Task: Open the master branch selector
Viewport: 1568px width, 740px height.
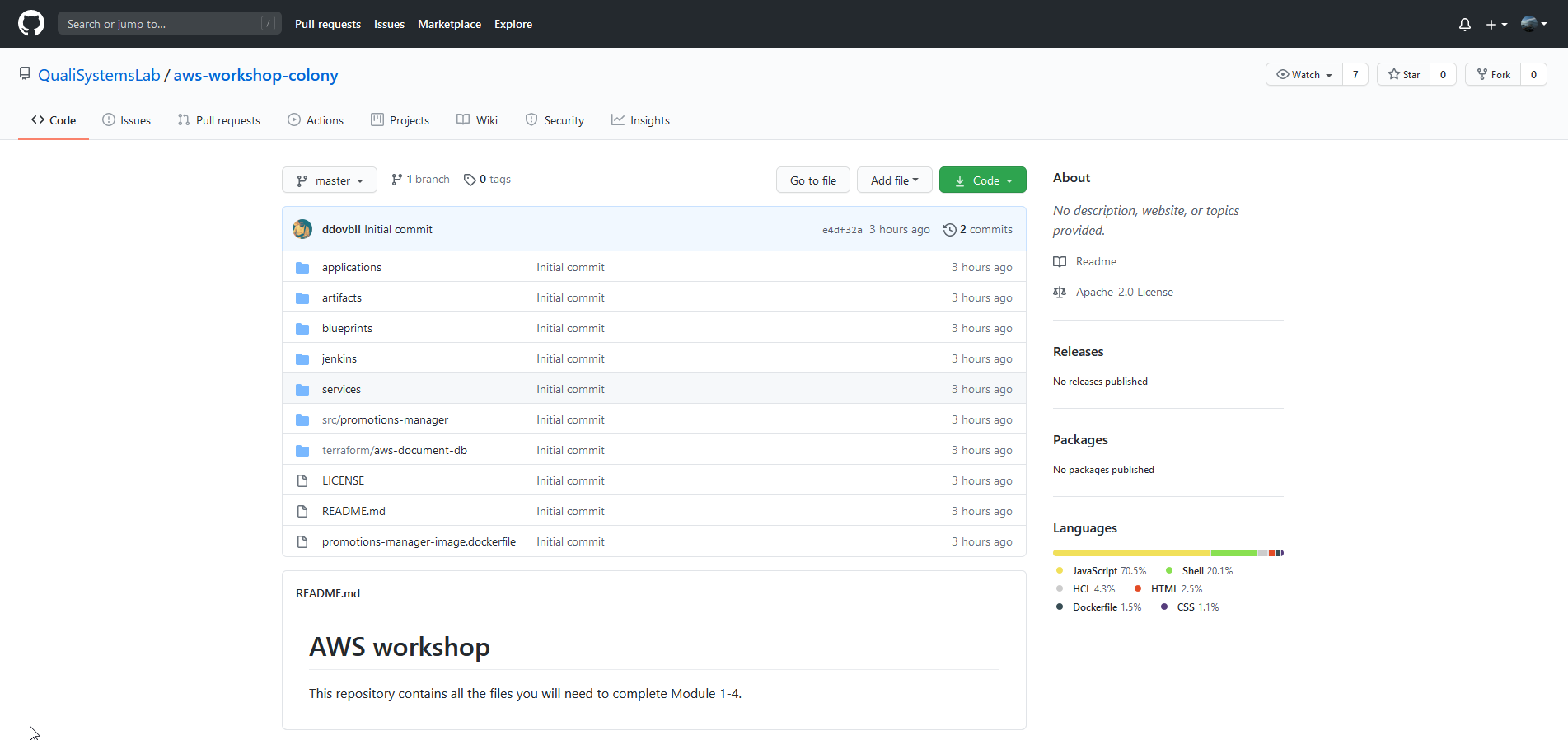Action: click(x=330, y=180)
